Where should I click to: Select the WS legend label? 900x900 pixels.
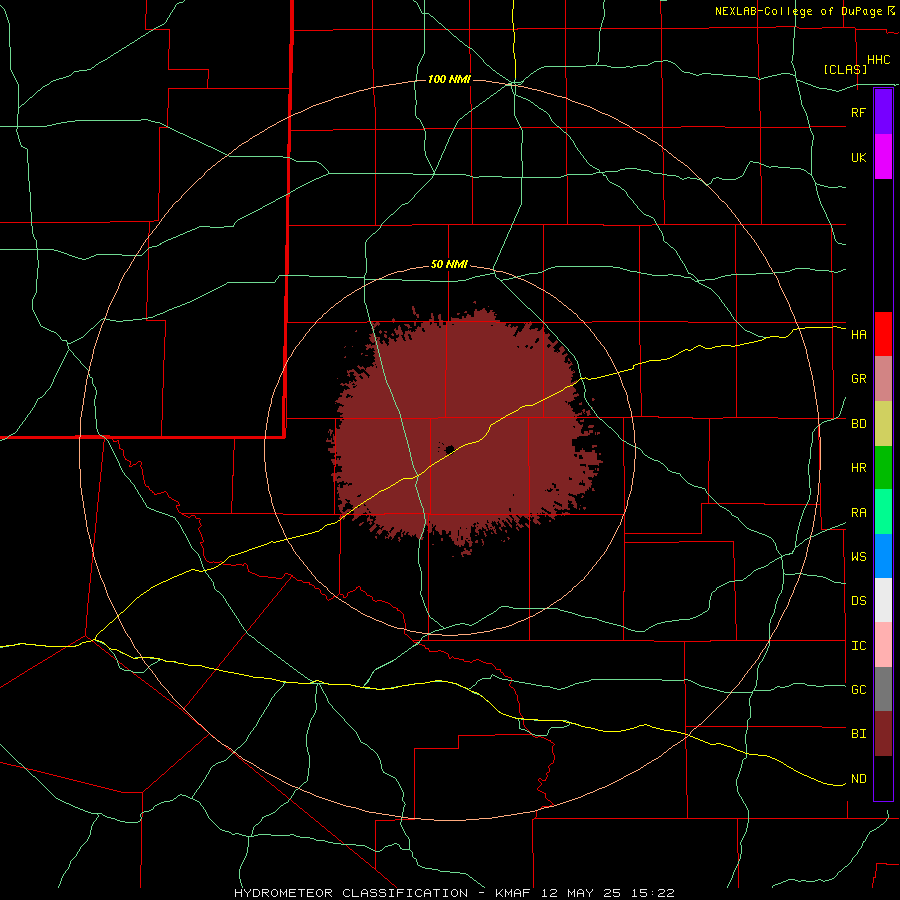(858, 557)
